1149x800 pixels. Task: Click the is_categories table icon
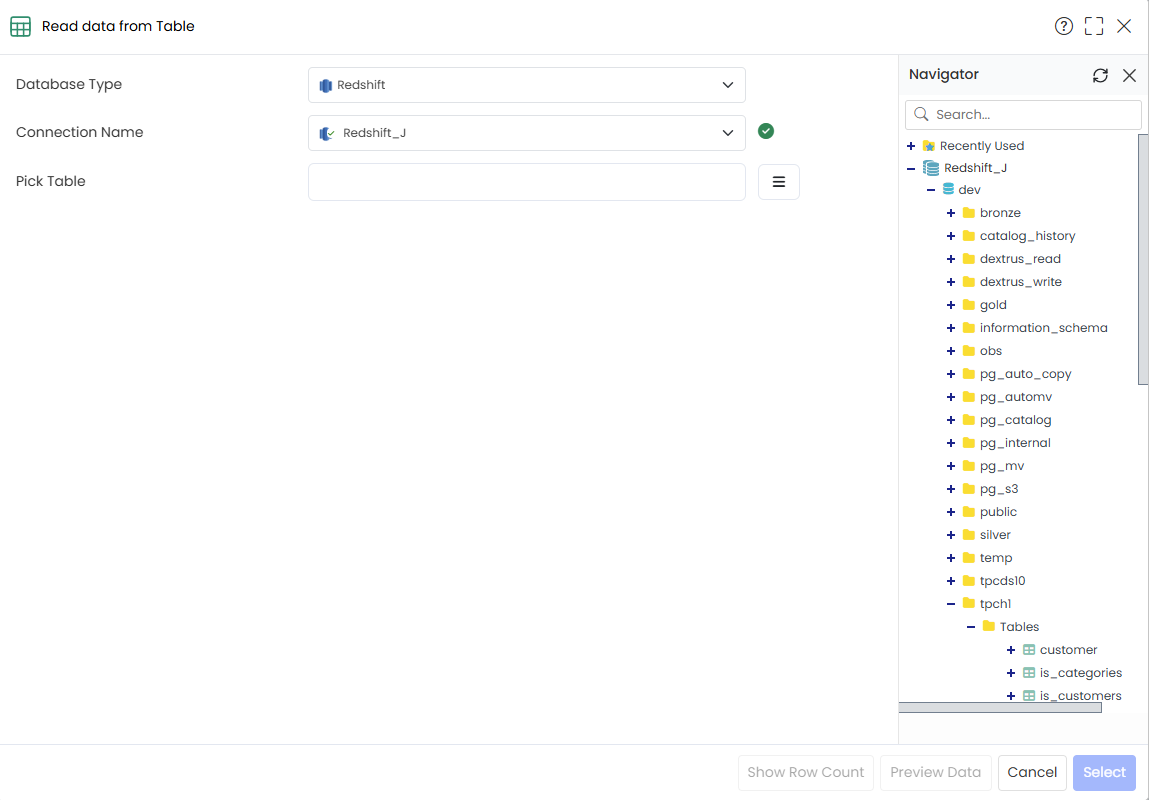pyautogui.click(x=1029, y=673)
